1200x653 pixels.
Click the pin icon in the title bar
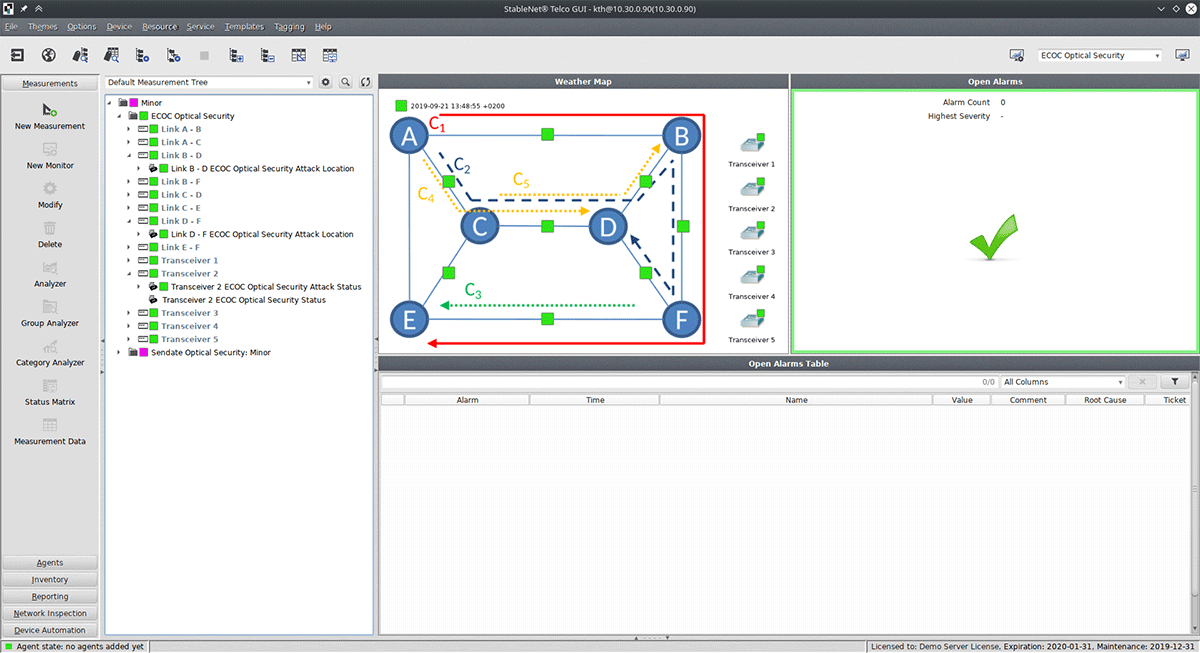coord(22,8)
